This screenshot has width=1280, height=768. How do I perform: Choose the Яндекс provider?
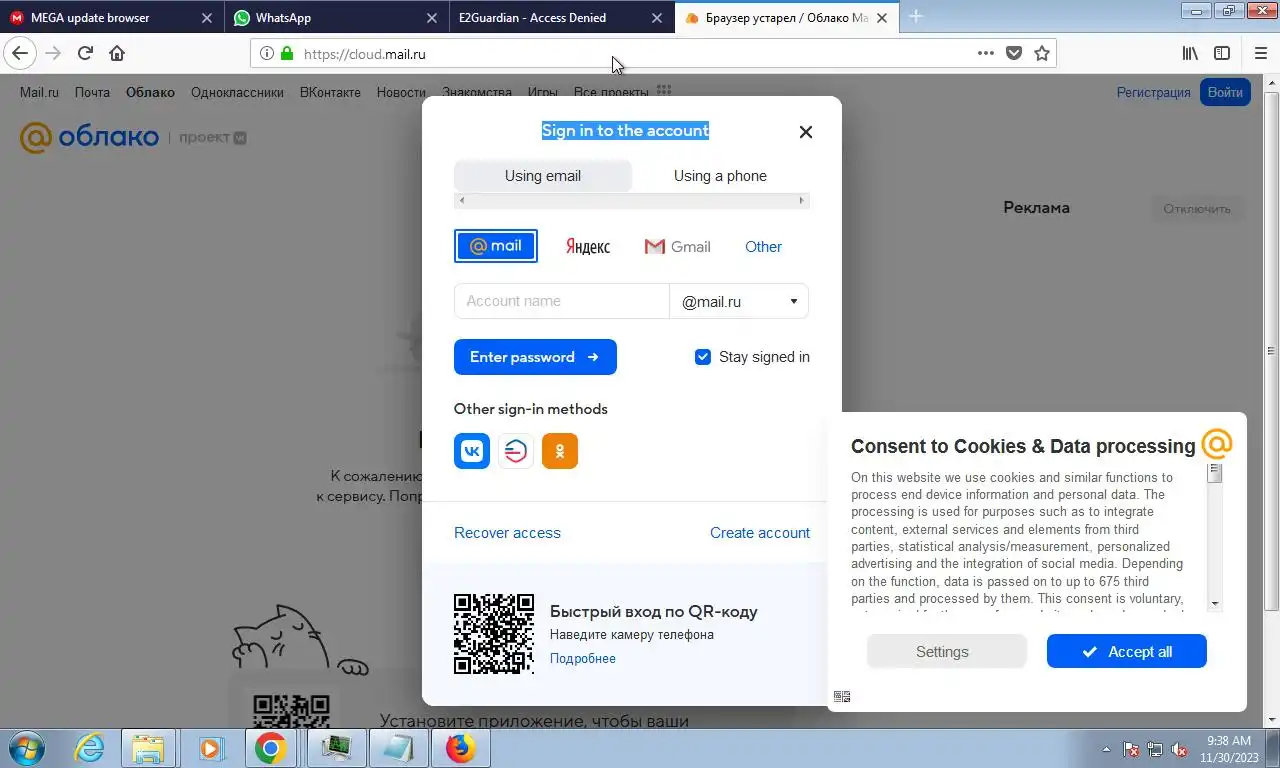coord(588,246)
